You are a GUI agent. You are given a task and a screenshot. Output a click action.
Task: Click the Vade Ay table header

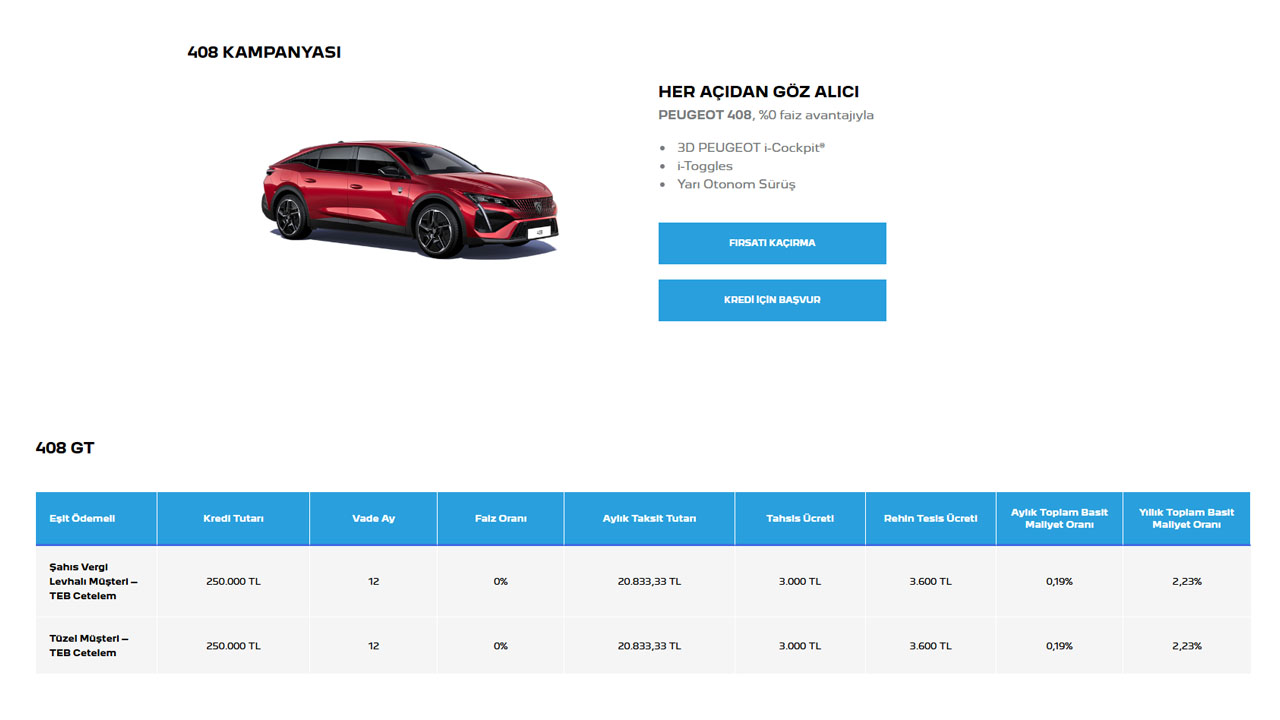(373, 518)
